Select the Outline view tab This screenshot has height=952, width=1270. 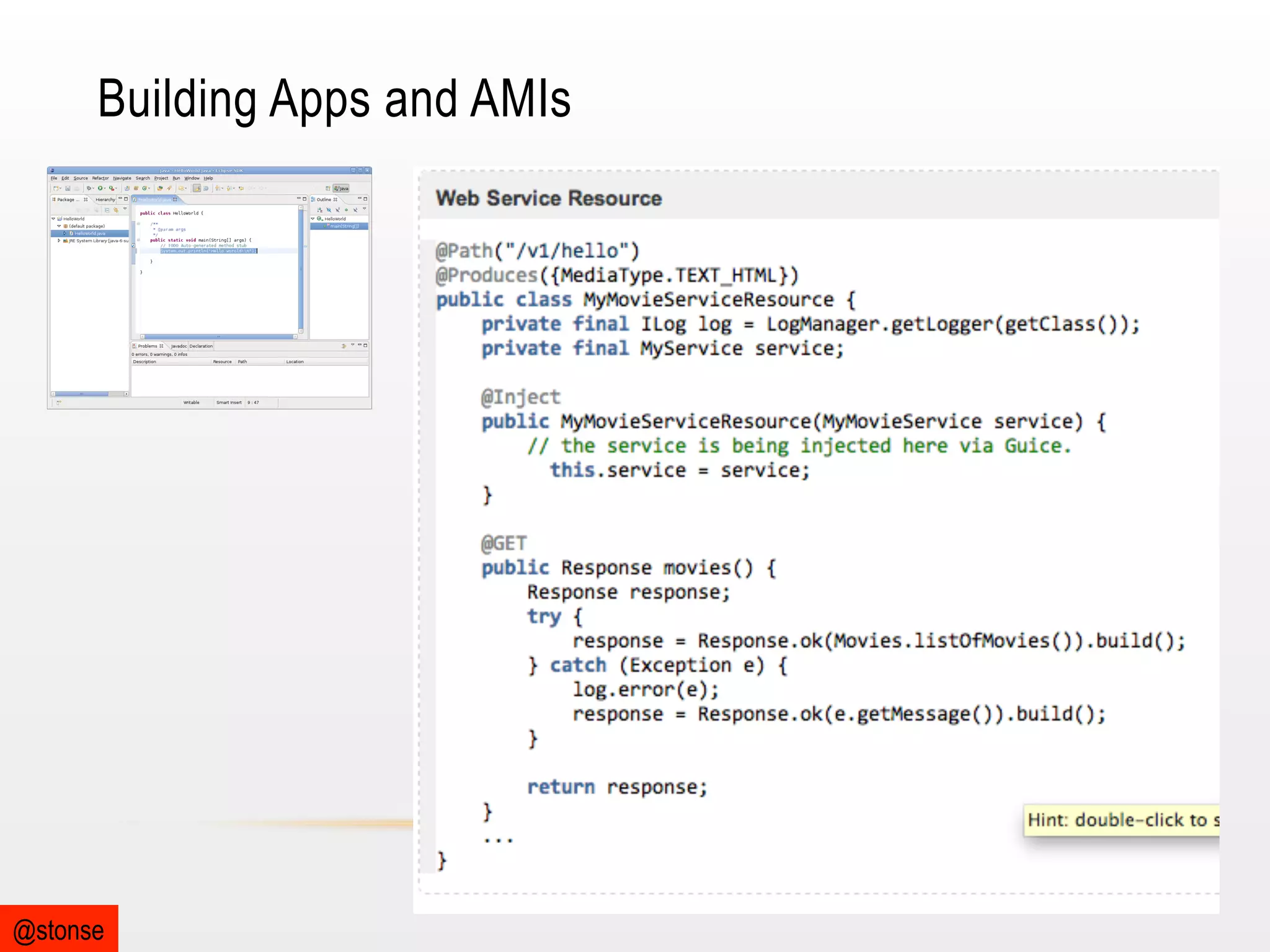coord(324,200)
